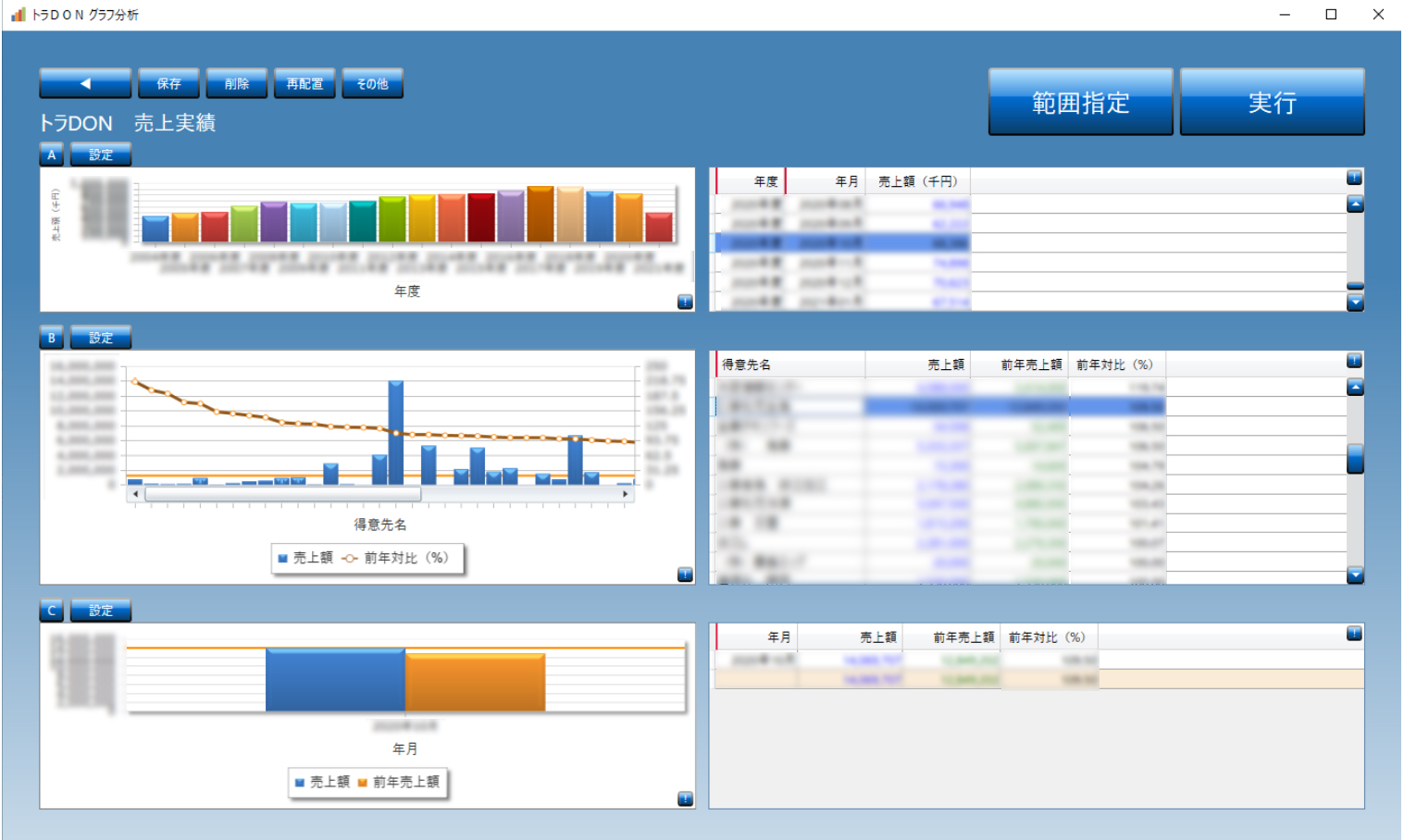Click scroll down arrow in table A
Viewport: 1404px width, 840px height.
coord(1355,303)
